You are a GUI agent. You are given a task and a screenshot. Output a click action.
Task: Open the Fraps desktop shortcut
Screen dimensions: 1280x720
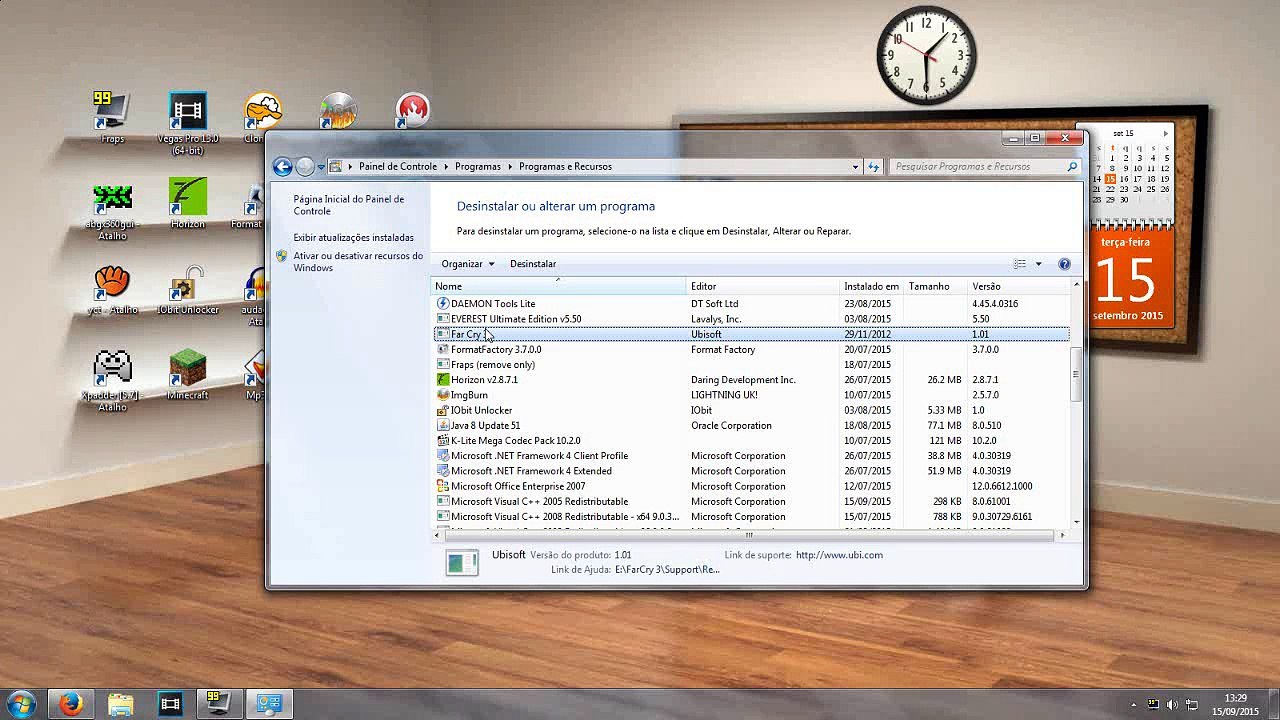tap(112, 117)
